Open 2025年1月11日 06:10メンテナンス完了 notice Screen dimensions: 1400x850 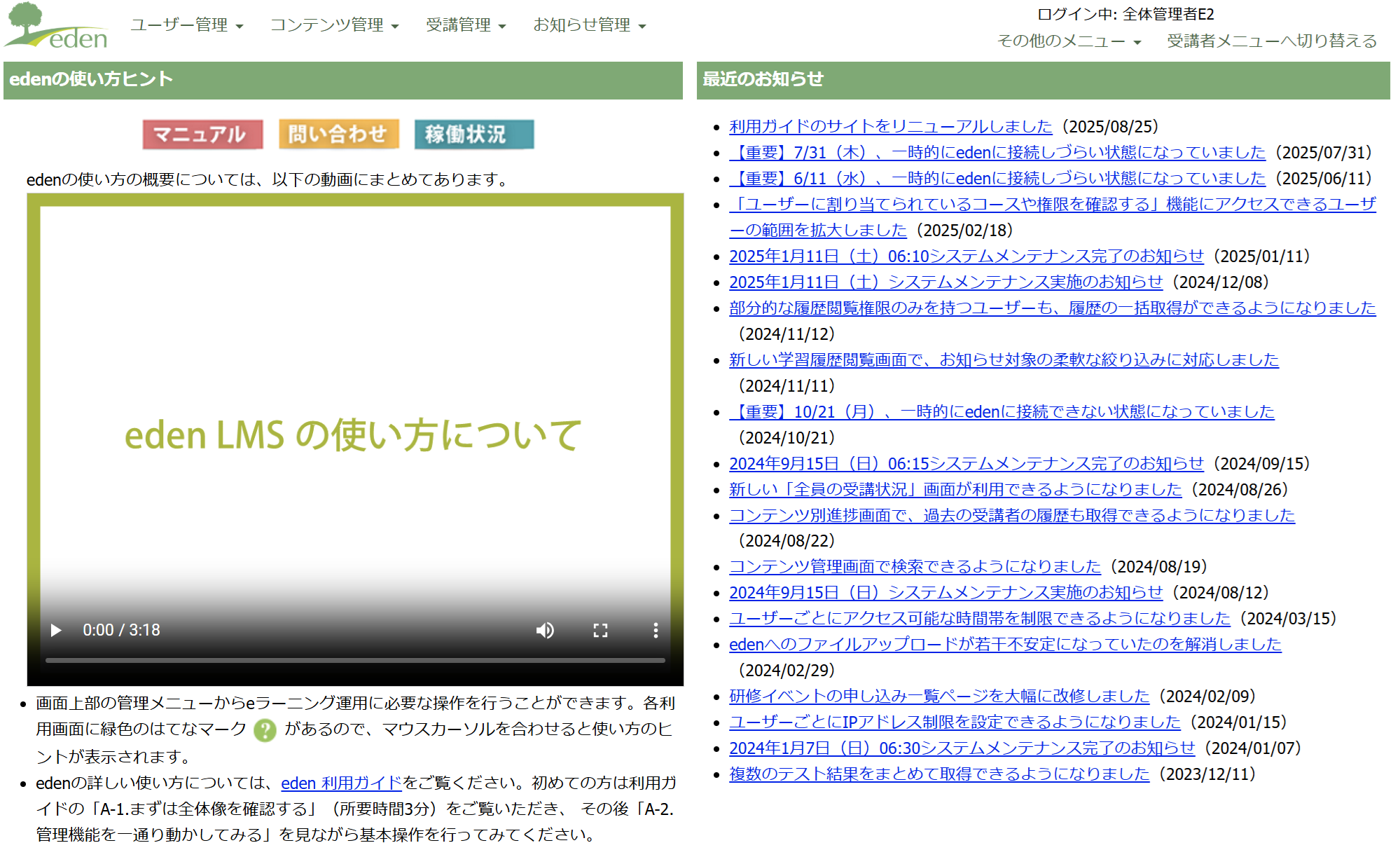[x=966, y=256]
